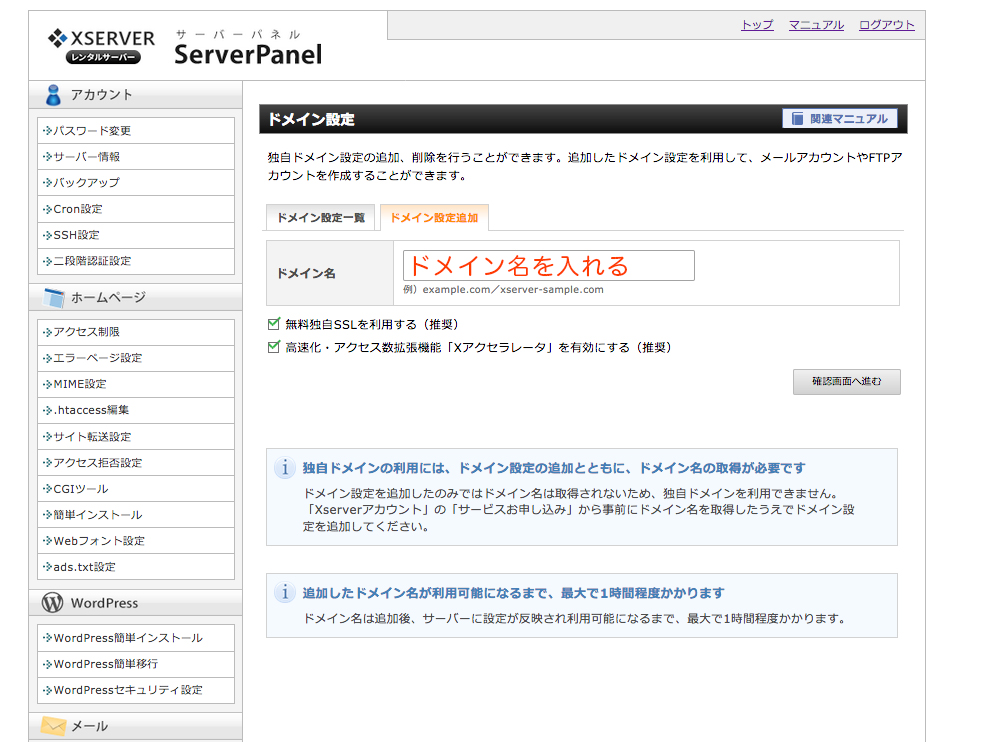Open サイト転送設定 menu item
Image resolution: width=990 pixels, height=742 pixels.
(136, 436)
